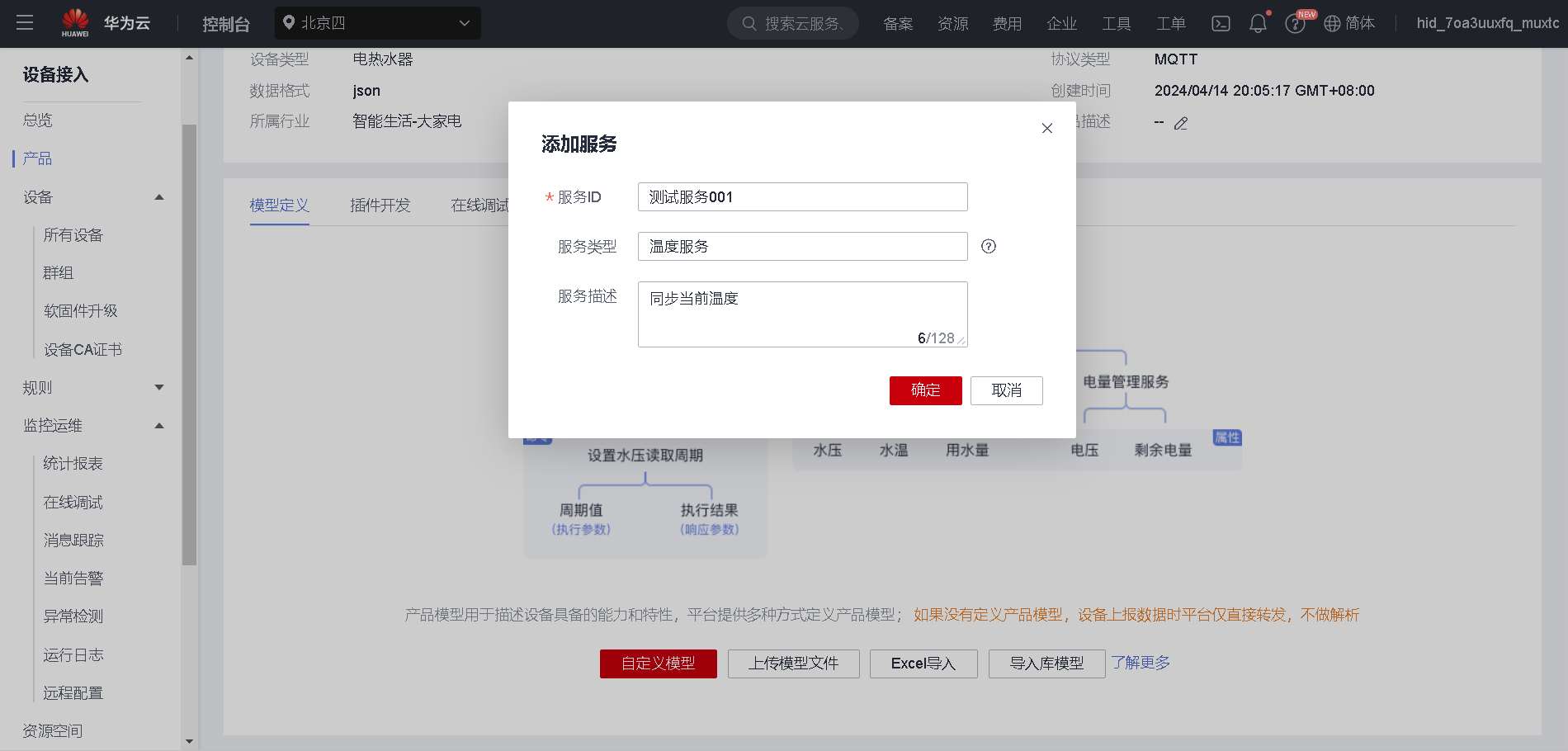This screenshot has height=751, width=1568.
Task: Open 当前告警 in the sidebar
Action: pos(73,579)
